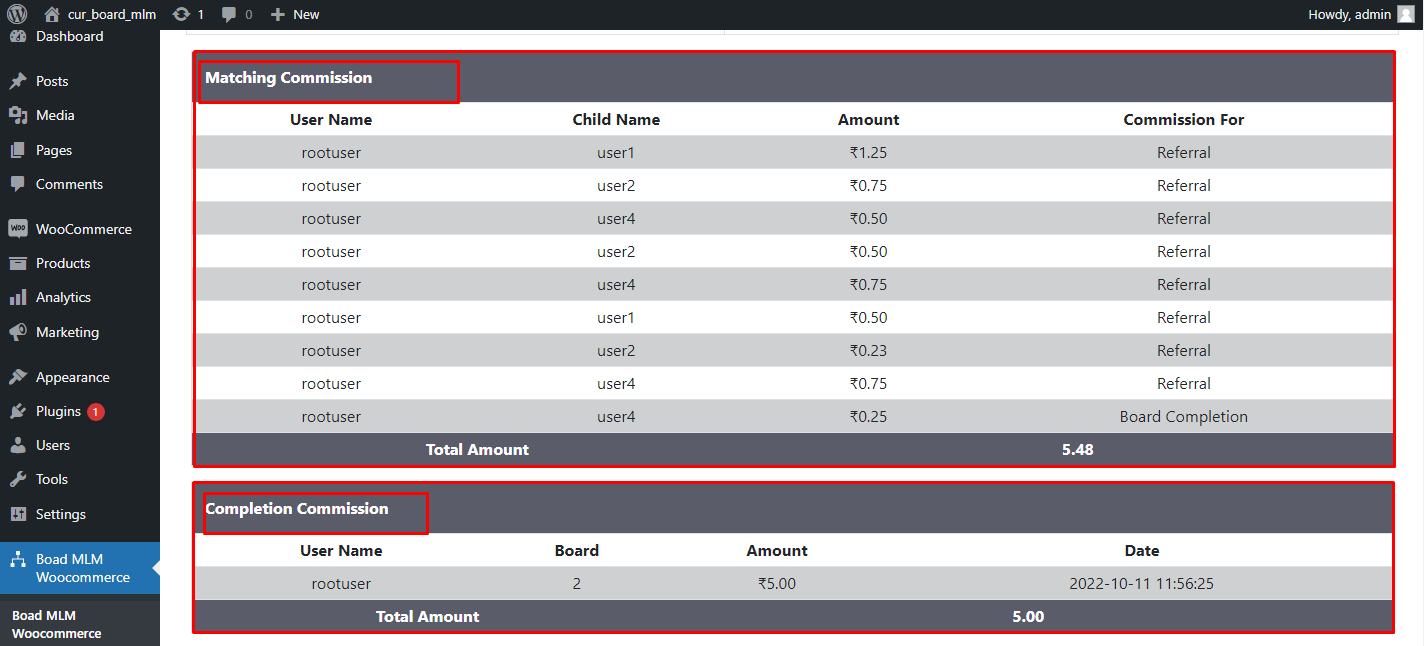1424x646 pixels.
Task: Open Plugins menu with update badge
Action: pos(58,411)
